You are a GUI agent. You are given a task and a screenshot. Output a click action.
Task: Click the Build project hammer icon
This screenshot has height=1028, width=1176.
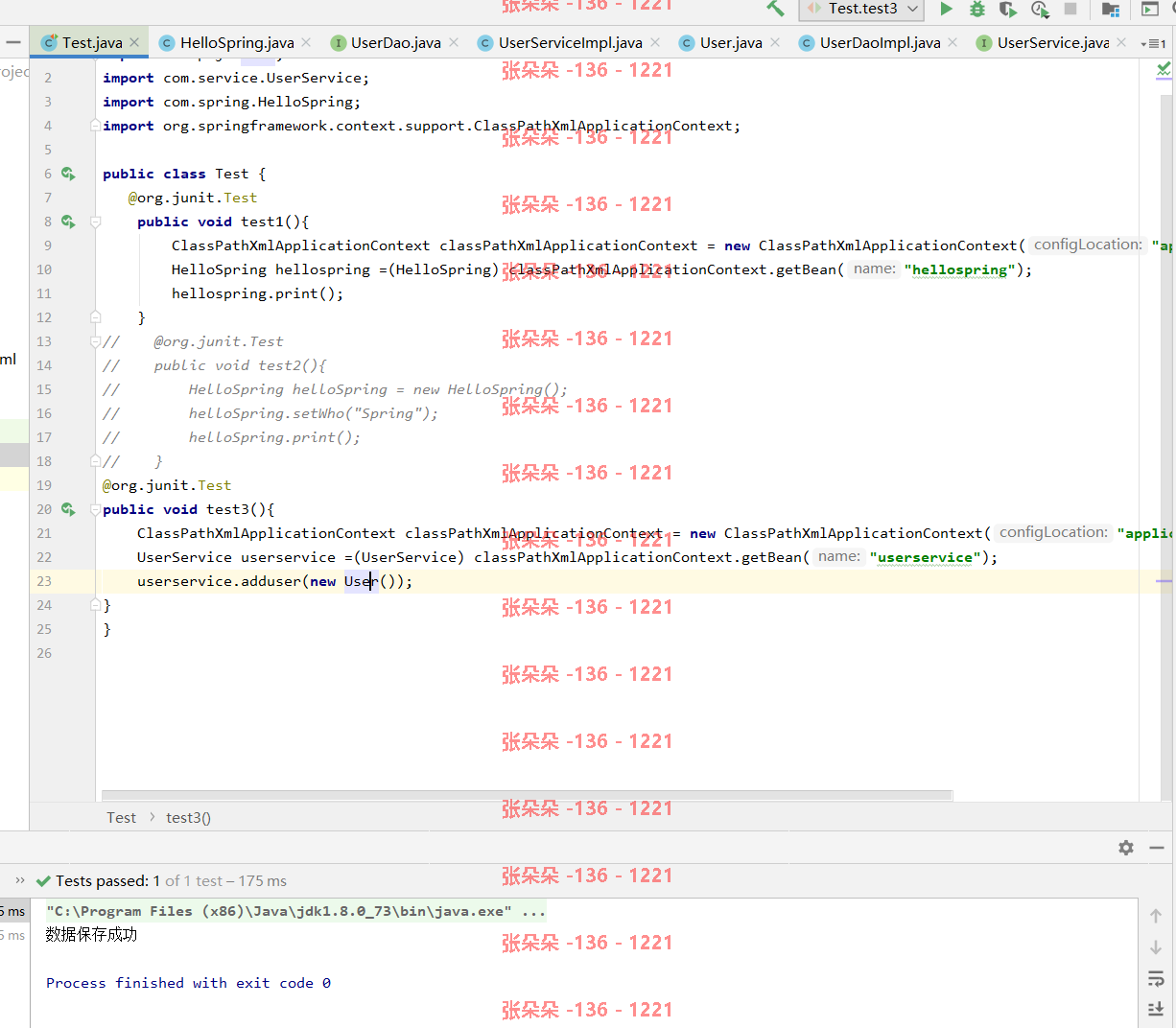click(x=775, y=9)
